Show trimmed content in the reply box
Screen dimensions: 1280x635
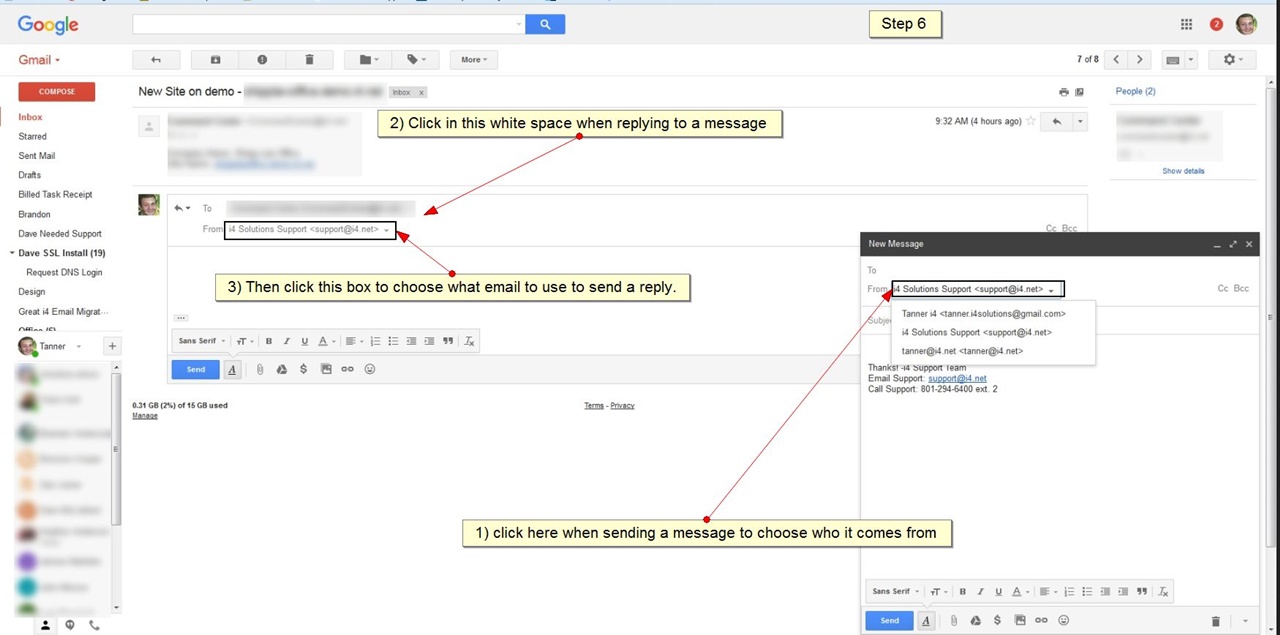[x=181, y=318]
